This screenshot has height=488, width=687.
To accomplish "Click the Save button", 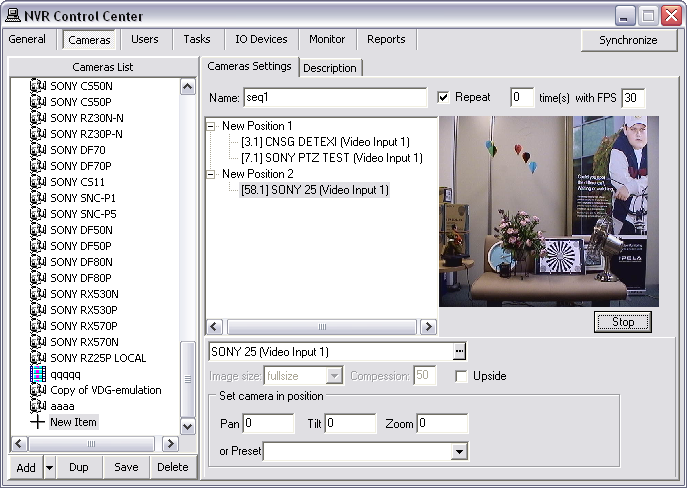I will point(126,467).
